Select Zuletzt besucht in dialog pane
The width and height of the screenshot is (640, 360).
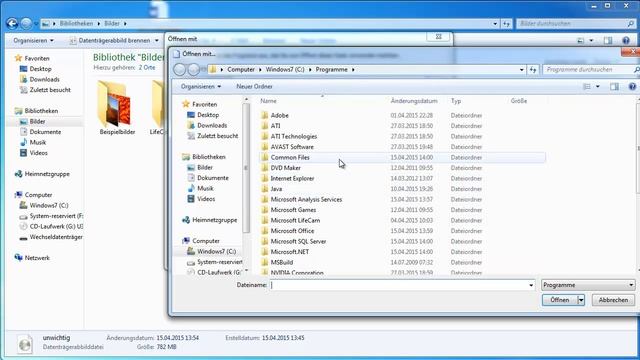pos(217,136)
